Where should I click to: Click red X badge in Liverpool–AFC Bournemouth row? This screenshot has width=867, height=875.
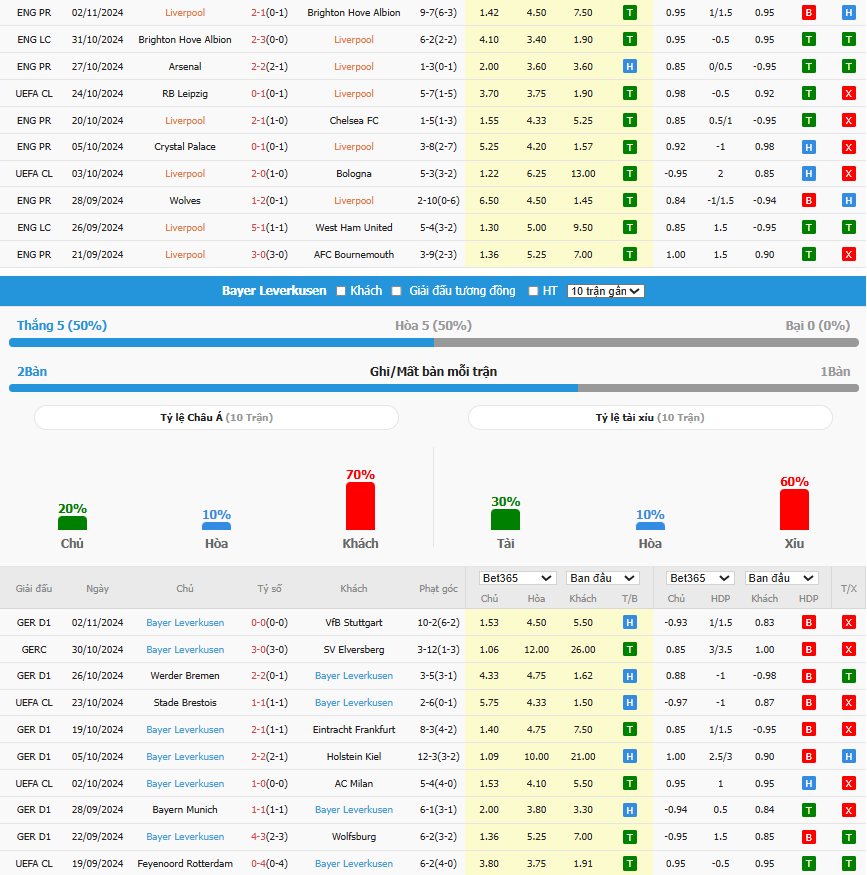tap(849, 254)
